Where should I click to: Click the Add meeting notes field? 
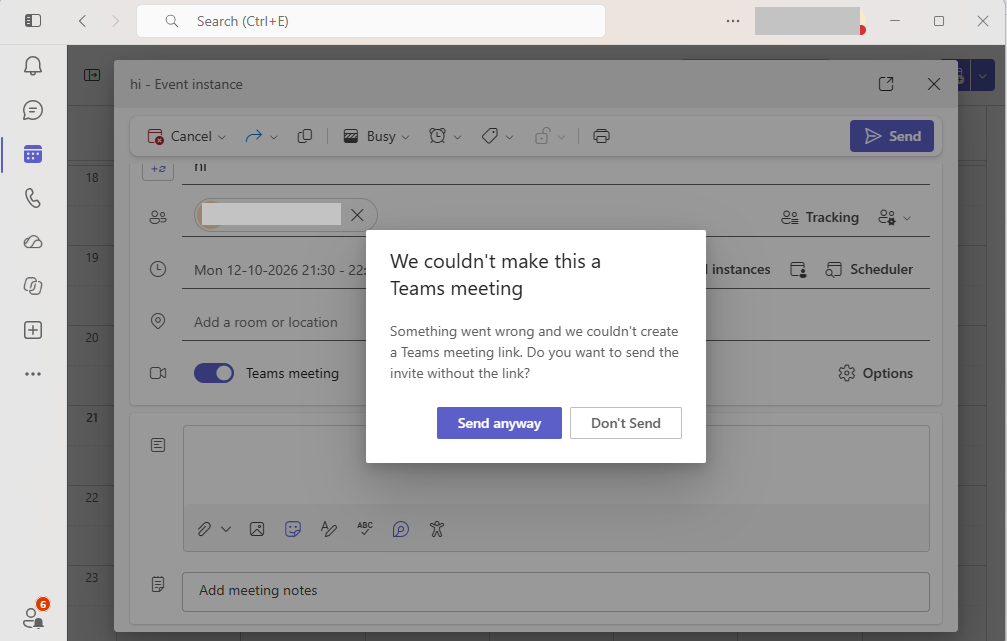pyautogui.click(x=556, y=592)
